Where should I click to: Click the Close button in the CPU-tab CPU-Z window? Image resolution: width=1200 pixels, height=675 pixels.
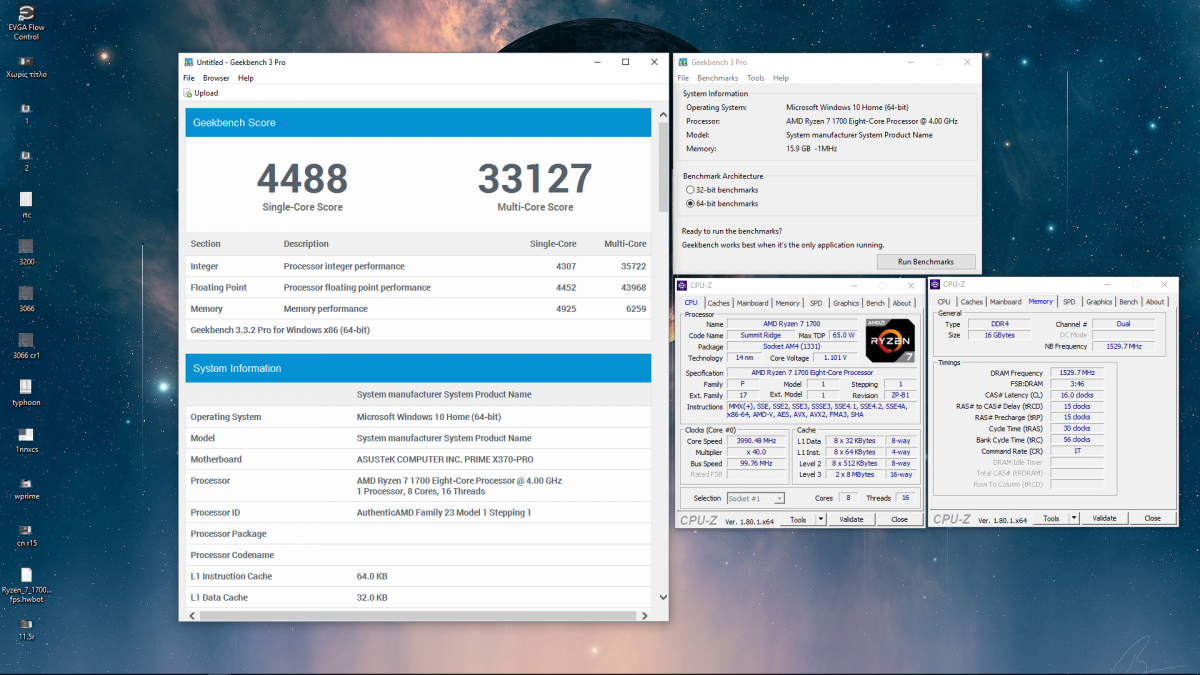(x=900, y=519)
